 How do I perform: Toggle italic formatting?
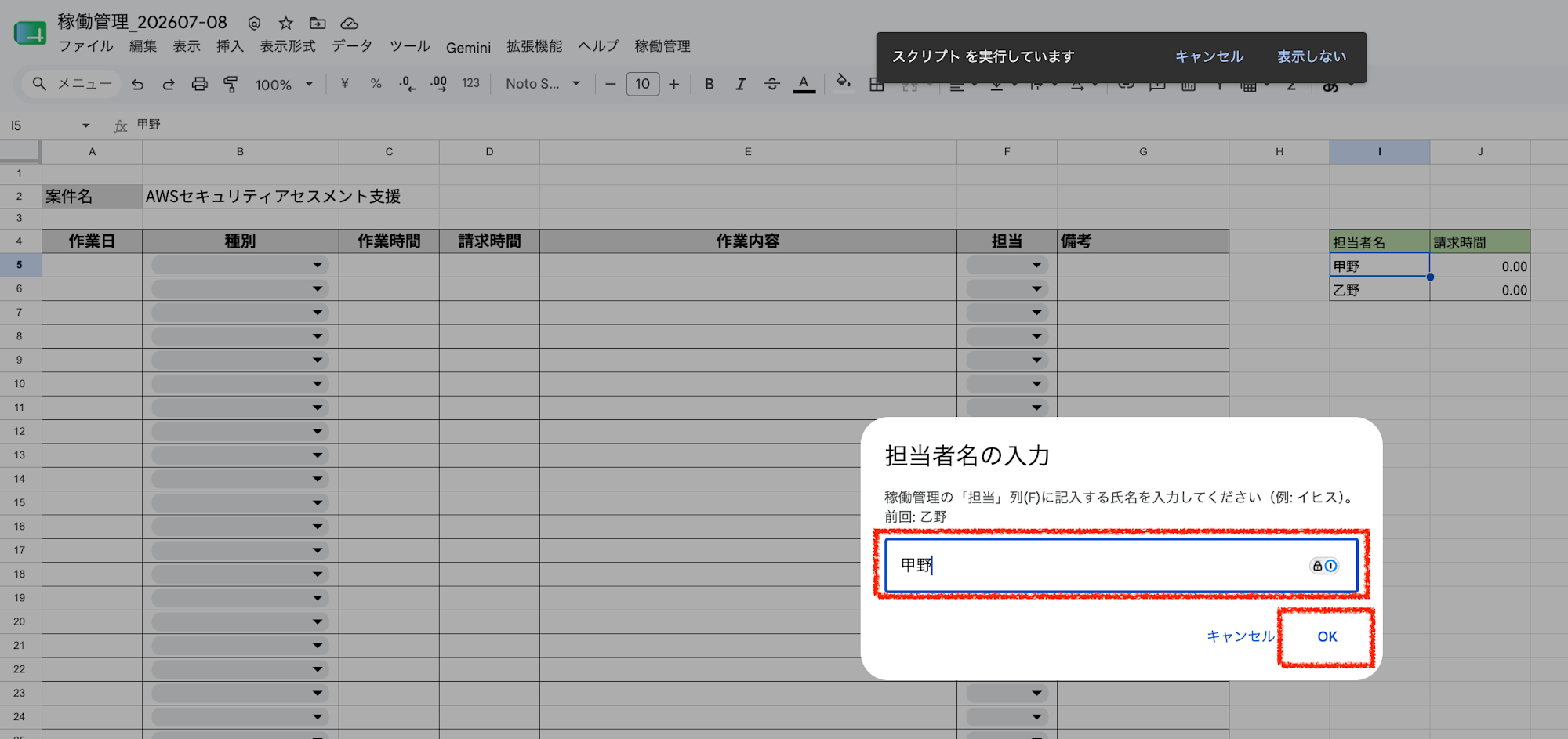click(x=740, y=84)
